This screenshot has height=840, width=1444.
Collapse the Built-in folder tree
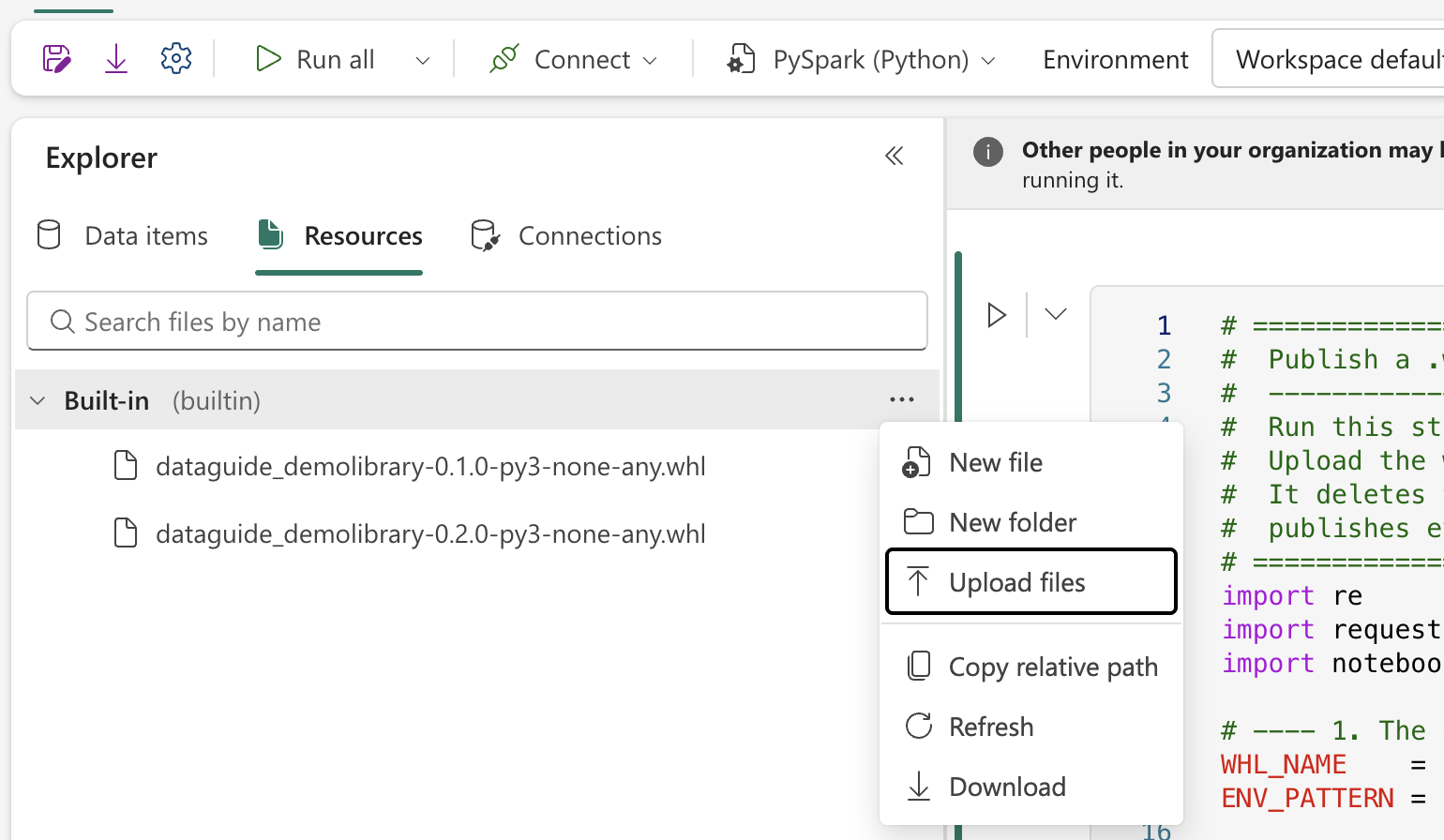tap(38, 401)
